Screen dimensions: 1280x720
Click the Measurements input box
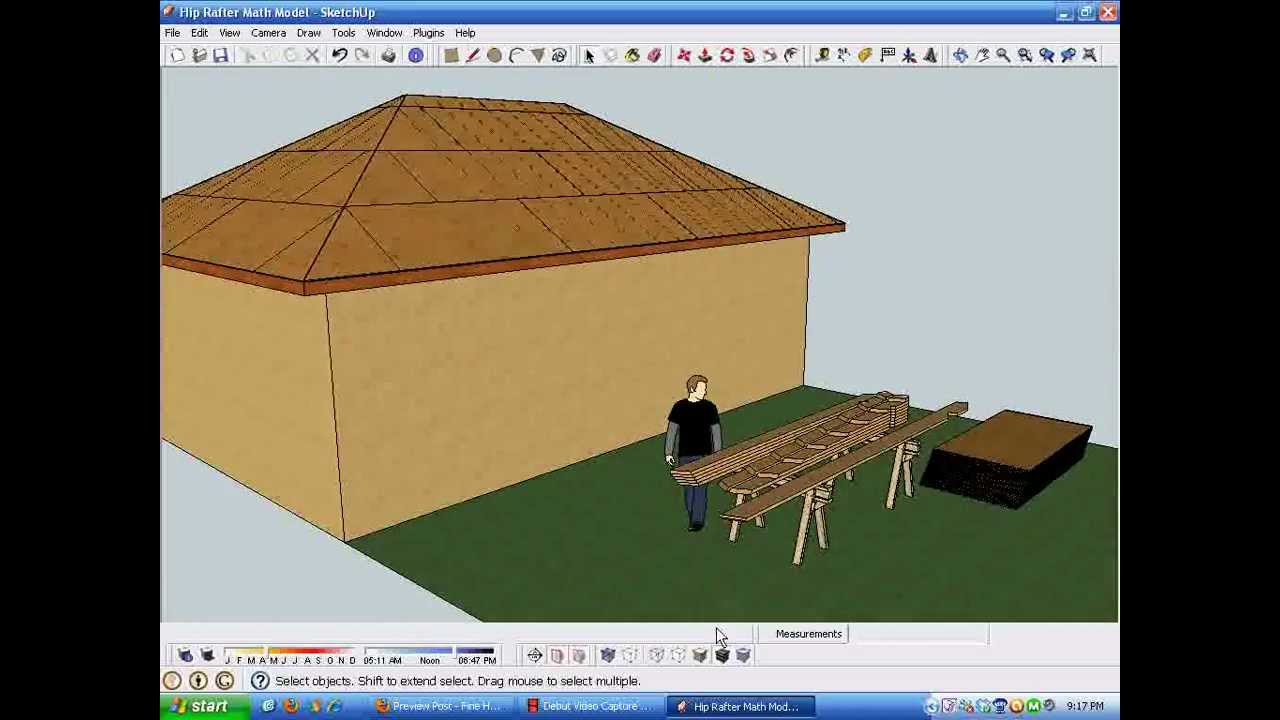tap(918, 634)
